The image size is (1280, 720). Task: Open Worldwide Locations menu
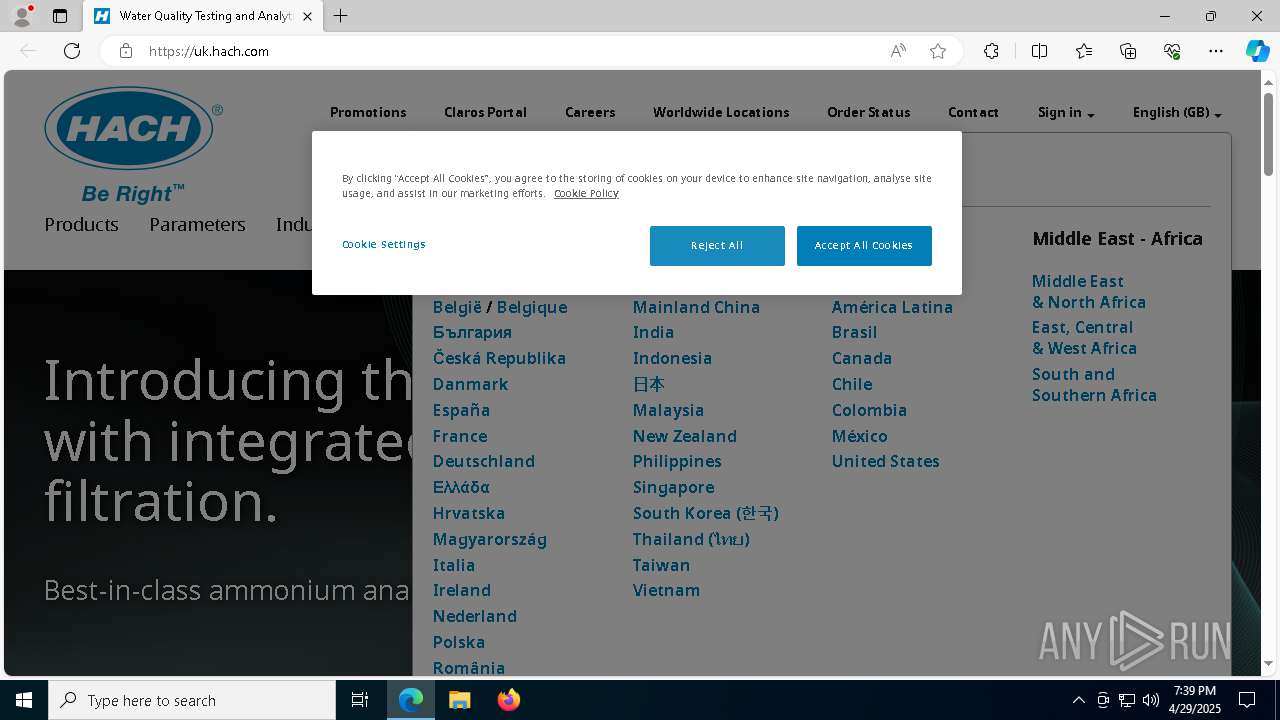tap(721, 112)
